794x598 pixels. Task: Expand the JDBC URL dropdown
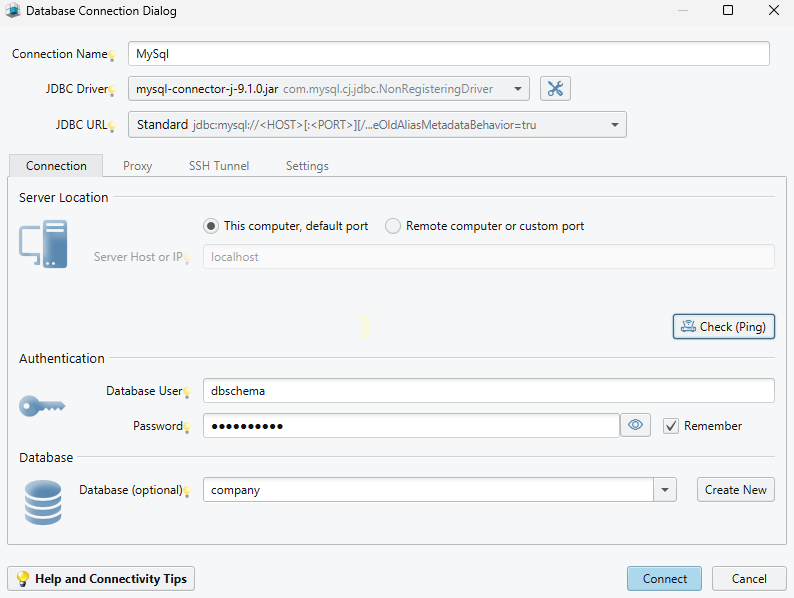[613, 125]
